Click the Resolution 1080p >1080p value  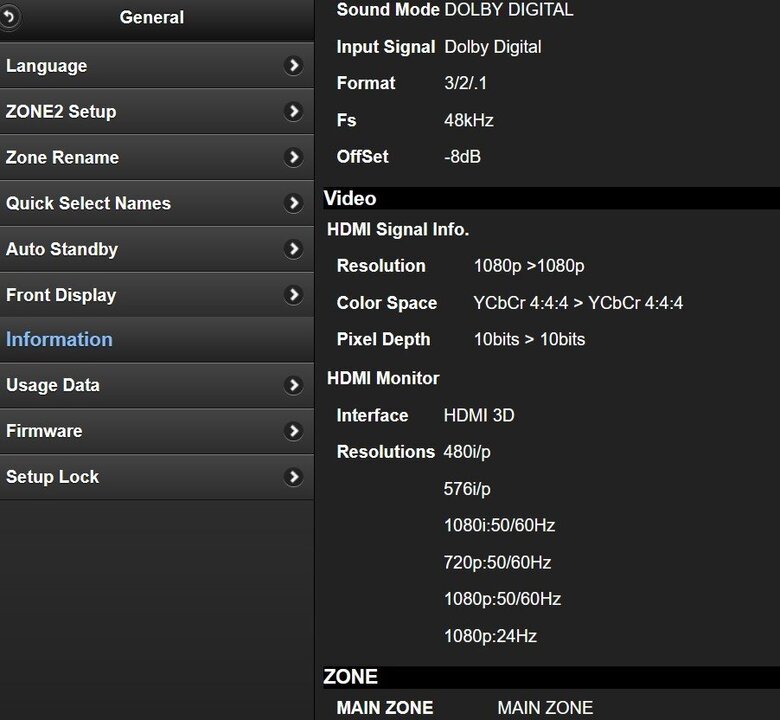point(529,266)
